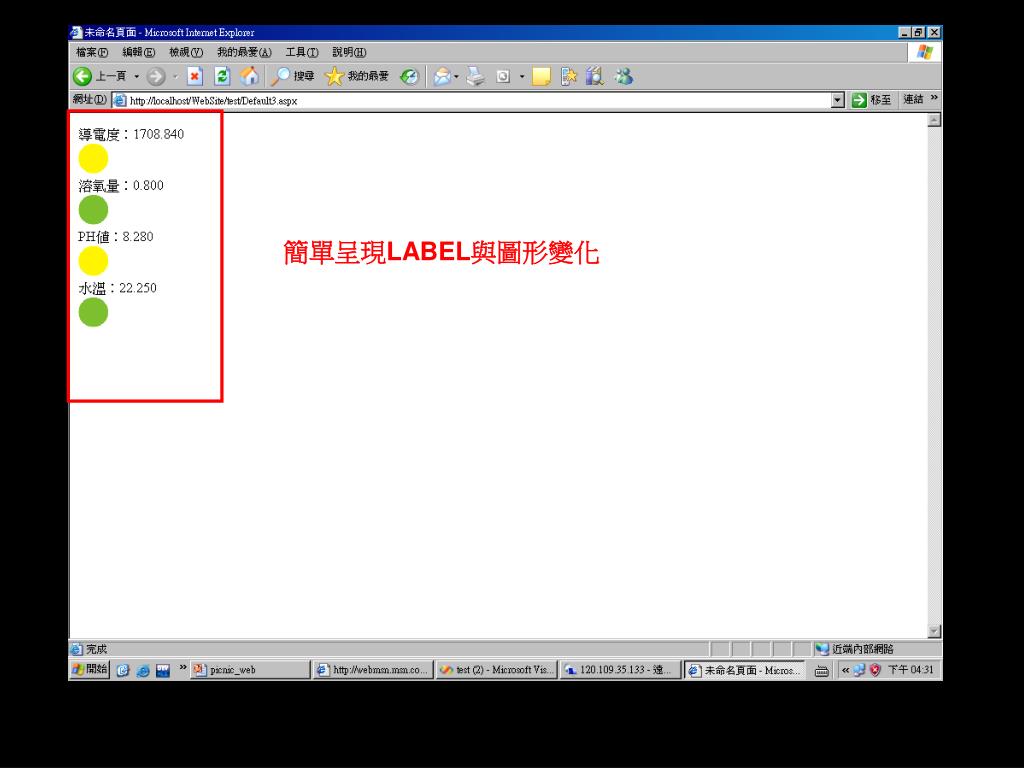Open the 檔案 (File) menu

(92, 52)
